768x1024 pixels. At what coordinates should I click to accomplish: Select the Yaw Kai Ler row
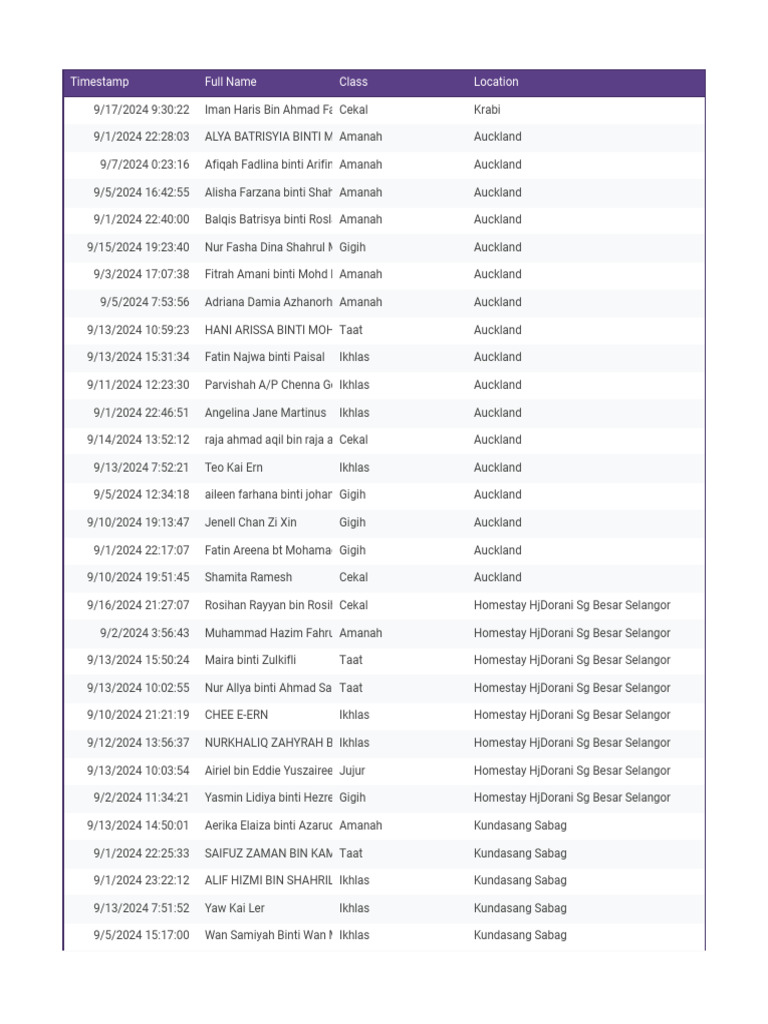(x=384, y=908)
